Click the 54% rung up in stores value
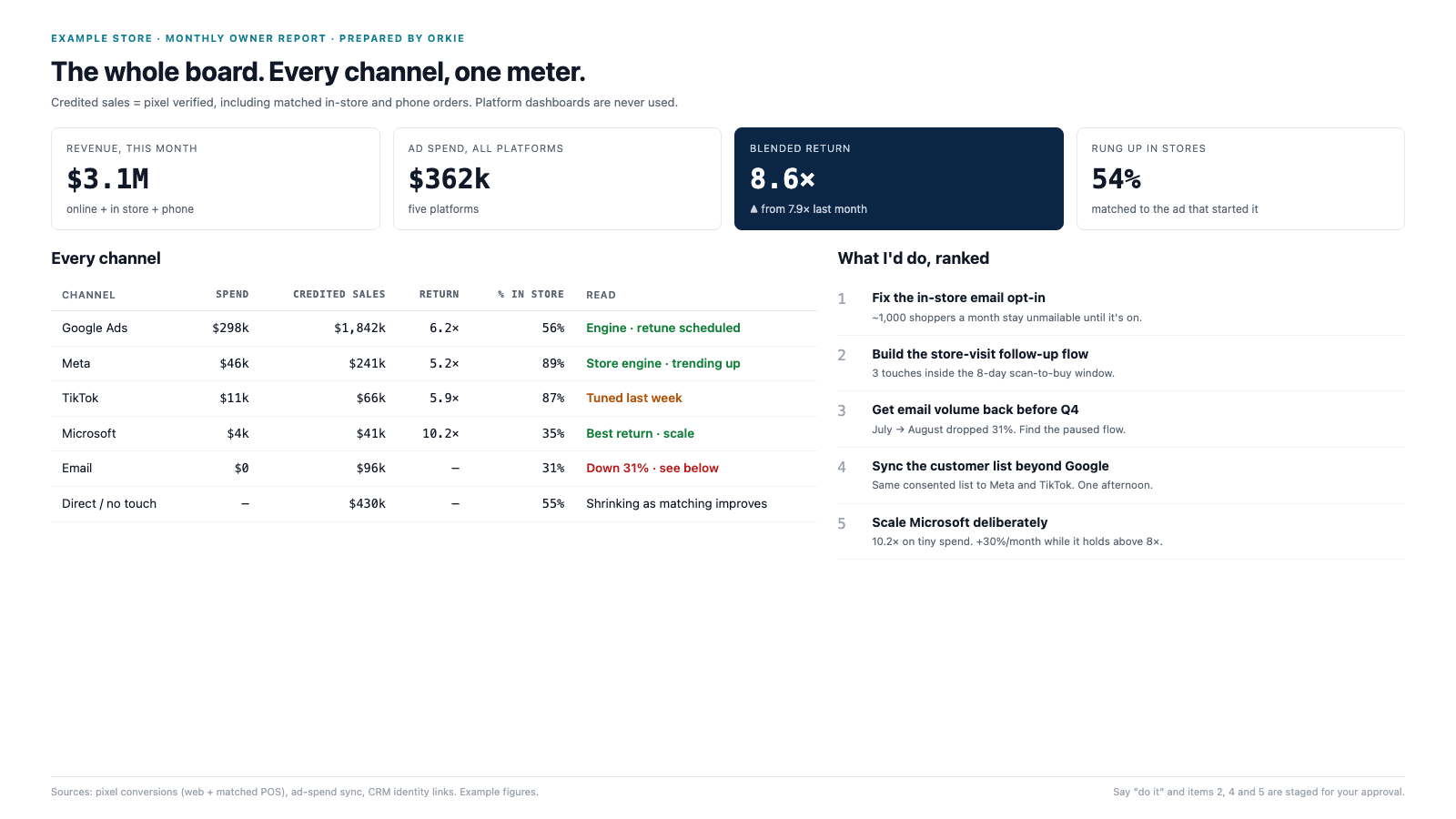The height and width of the screenshot is (819, 1456). (x=1116, y=179)
